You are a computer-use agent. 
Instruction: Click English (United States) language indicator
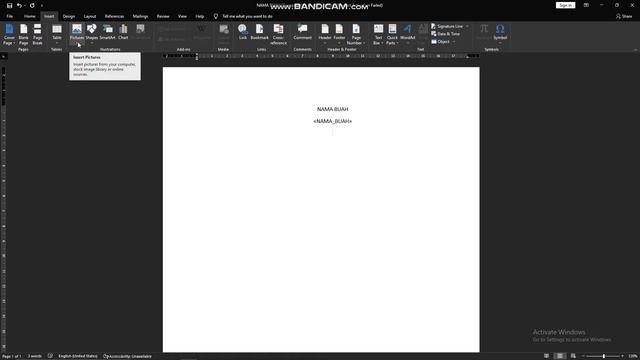(x=78, y=356)
